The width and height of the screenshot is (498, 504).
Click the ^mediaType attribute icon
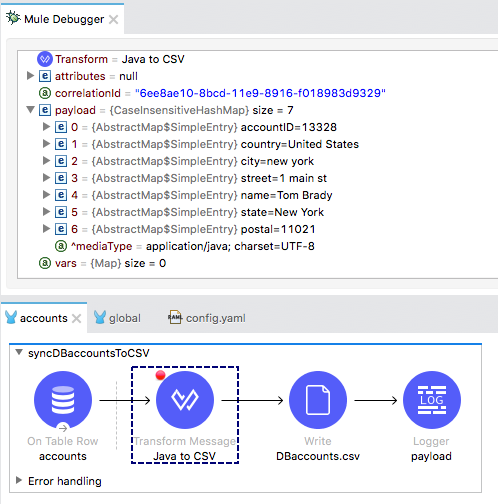(61, 246)
